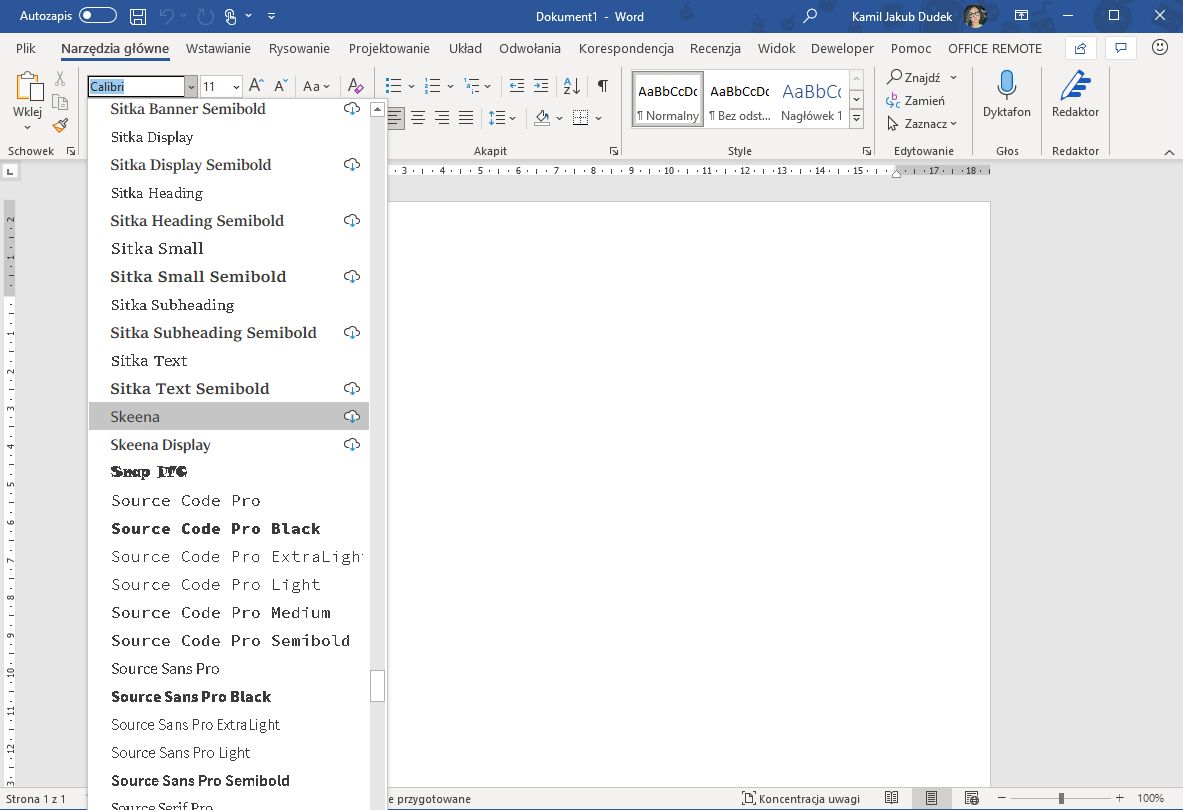The width and height of the screenshot is (1183, 810).
Task: Toggle align right
Action: tap(442, 118)
